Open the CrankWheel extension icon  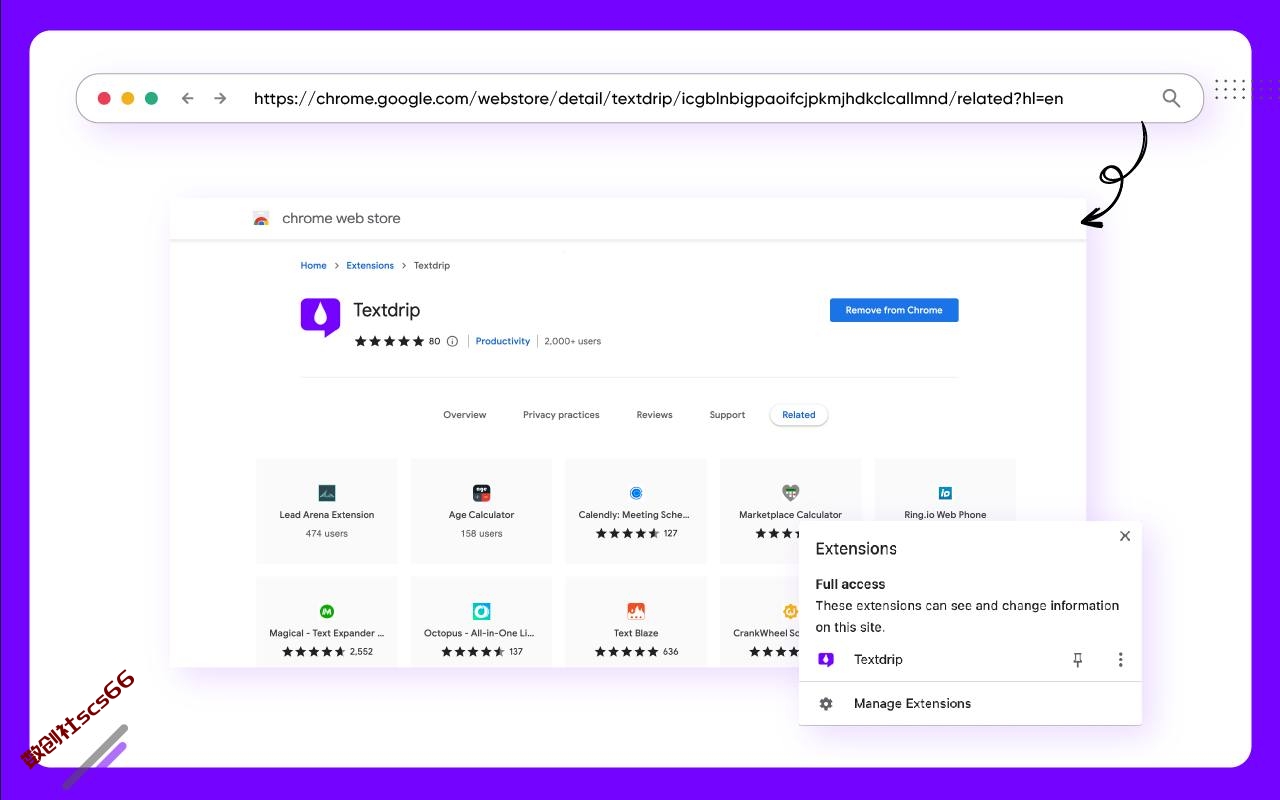[x=790, y=611]
